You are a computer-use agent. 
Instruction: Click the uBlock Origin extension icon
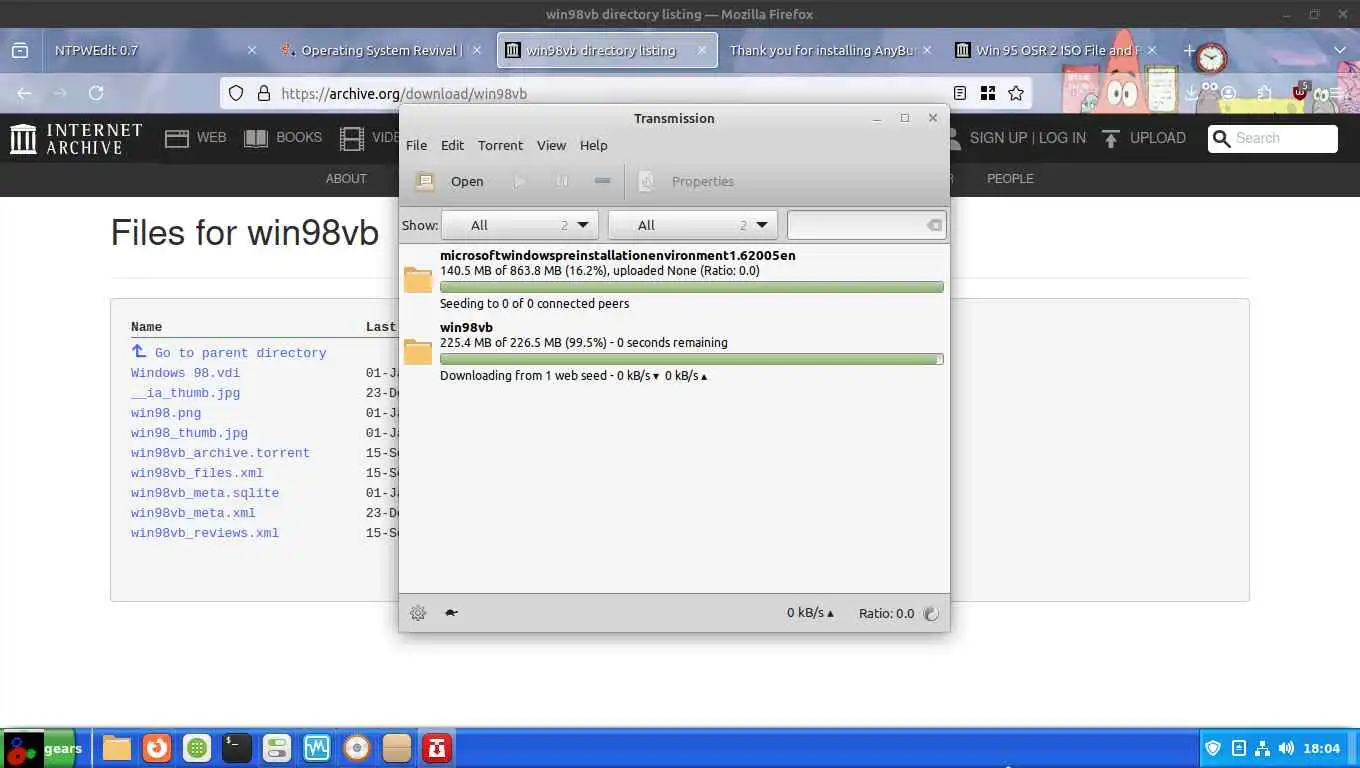click(x=1300, y=92)
